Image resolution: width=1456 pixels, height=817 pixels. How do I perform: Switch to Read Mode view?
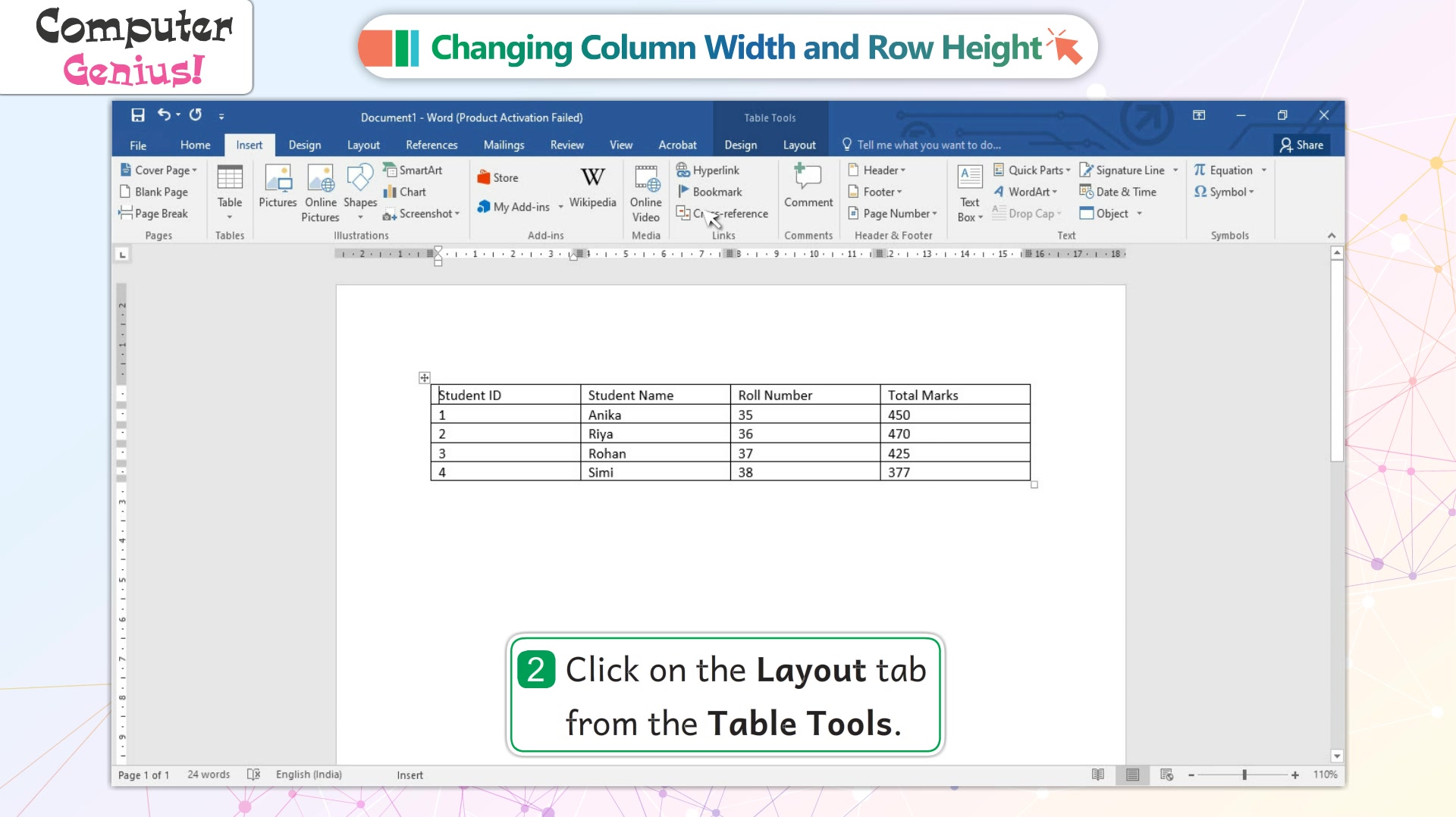click(1098, 775)
